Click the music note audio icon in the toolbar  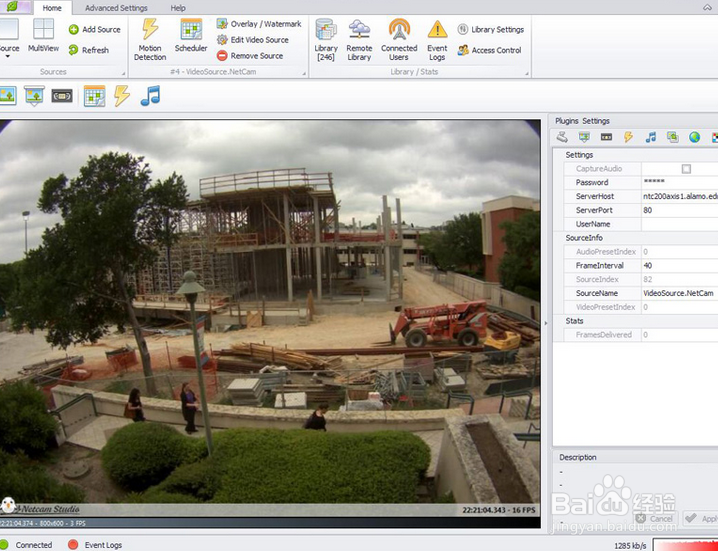pos(150,96)
